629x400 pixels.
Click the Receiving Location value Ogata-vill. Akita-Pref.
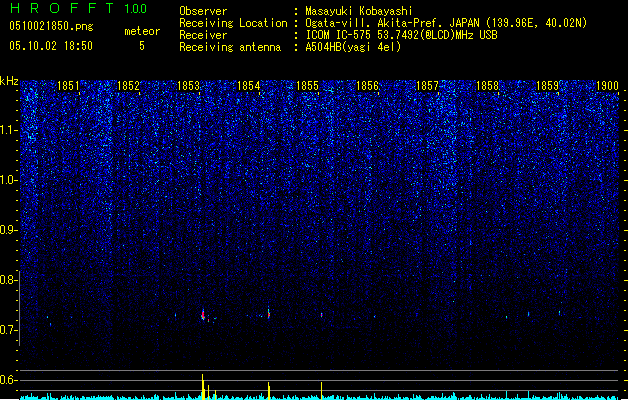375,23
